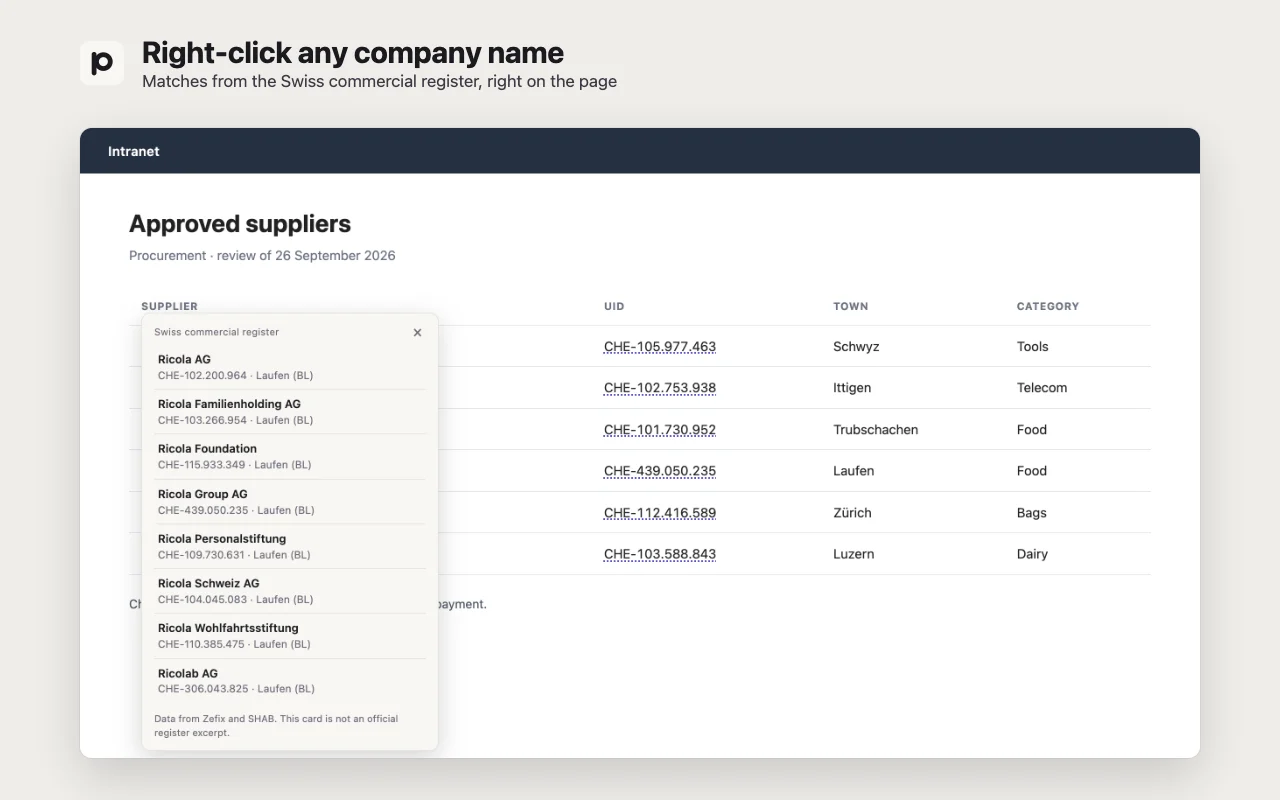
Task: Click the Luzern town cell
Action: click(x=854, y=554)
